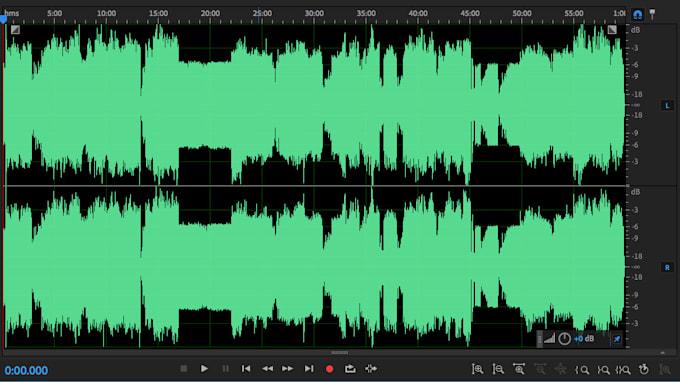Click the right channel dB scale label
The image size is (680, 382).
coord(635,192)
